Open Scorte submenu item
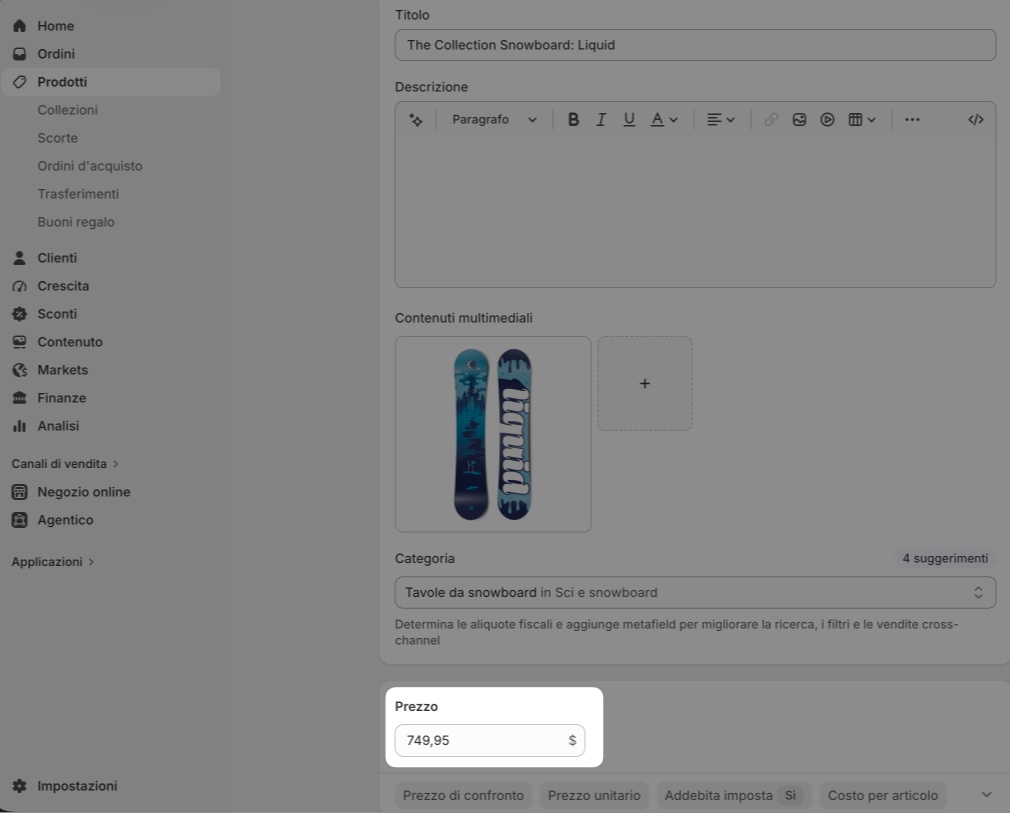The image size is (1010, 813). click(x=57, y=138)
